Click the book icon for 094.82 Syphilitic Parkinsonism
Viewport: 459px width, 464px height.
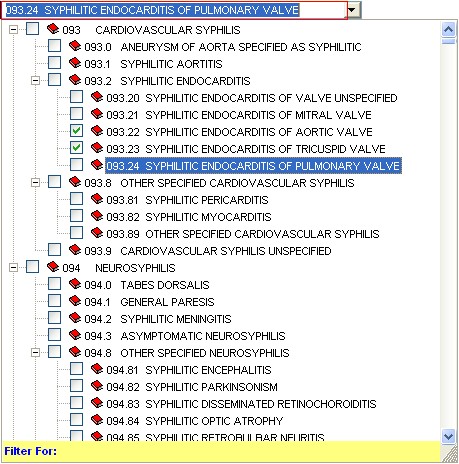[x=97, y=386]
